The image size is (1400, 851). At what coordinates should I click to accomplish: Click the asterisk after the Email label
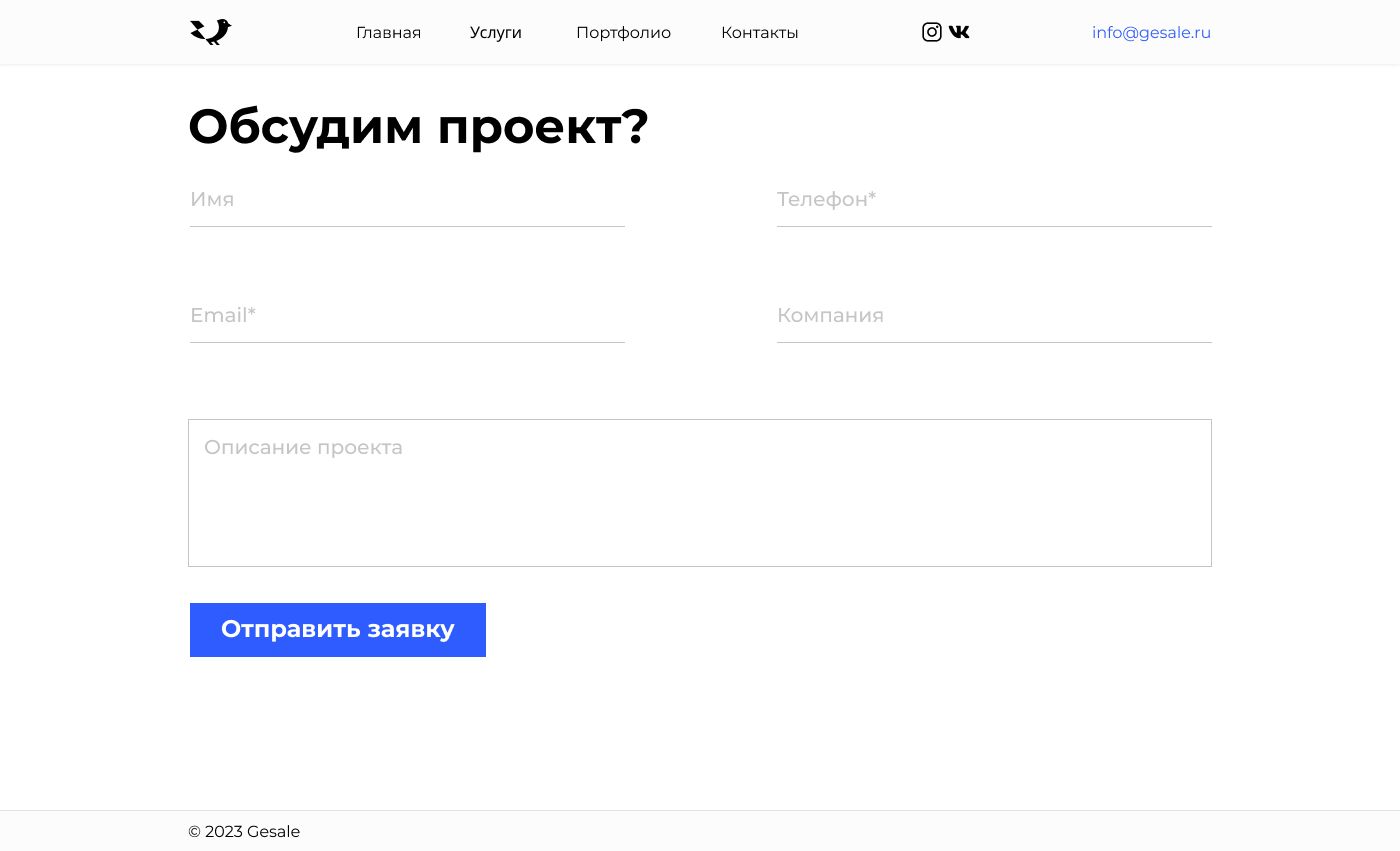pyautogui.click(x=252, y=312)
